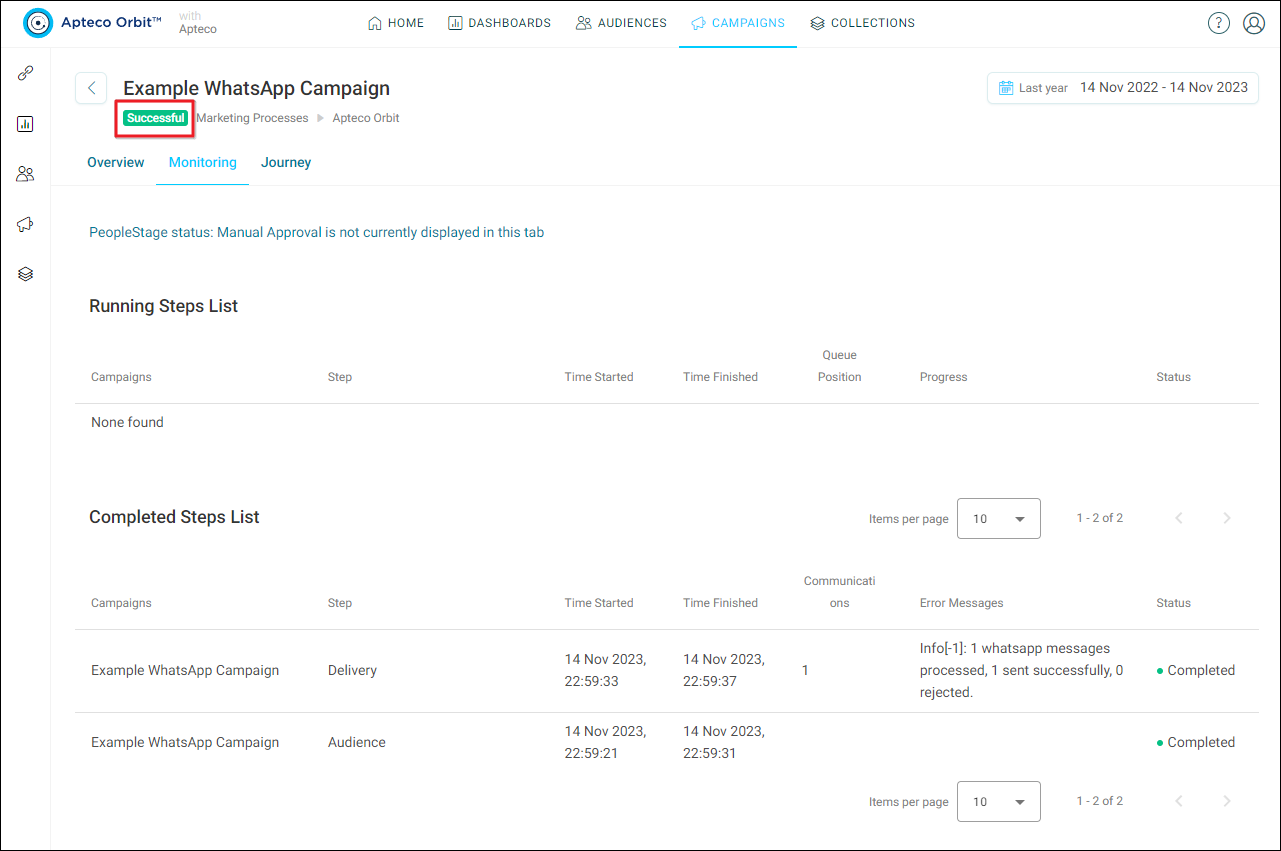Viewport: 1281px width, 851px height.
Task: Open dashboards chart icon in left sidebar
Action: coord(26,124)
